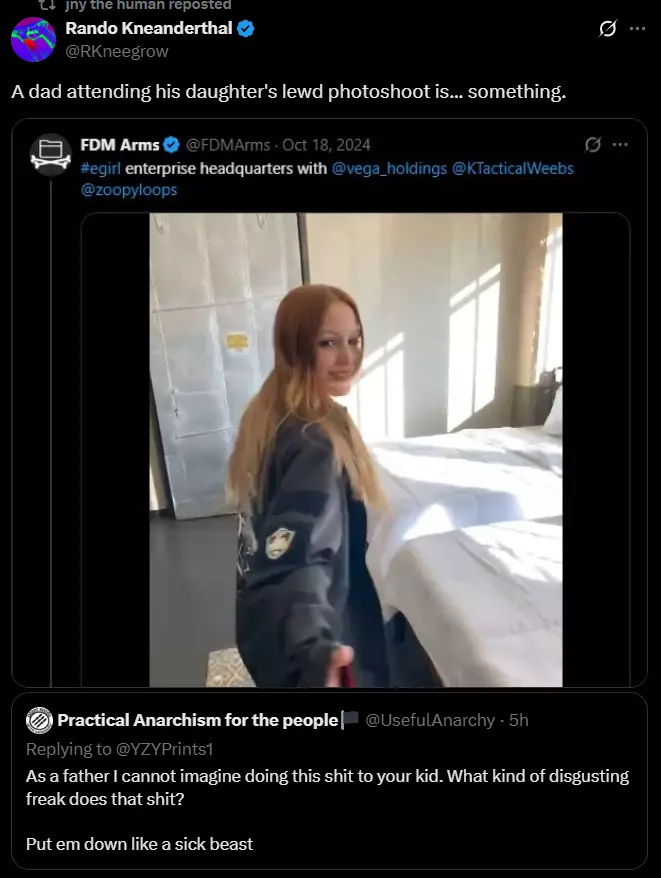Click FDM Arms verified badge
This screenshot has width=661, height=878.
[x=171, y=145]
